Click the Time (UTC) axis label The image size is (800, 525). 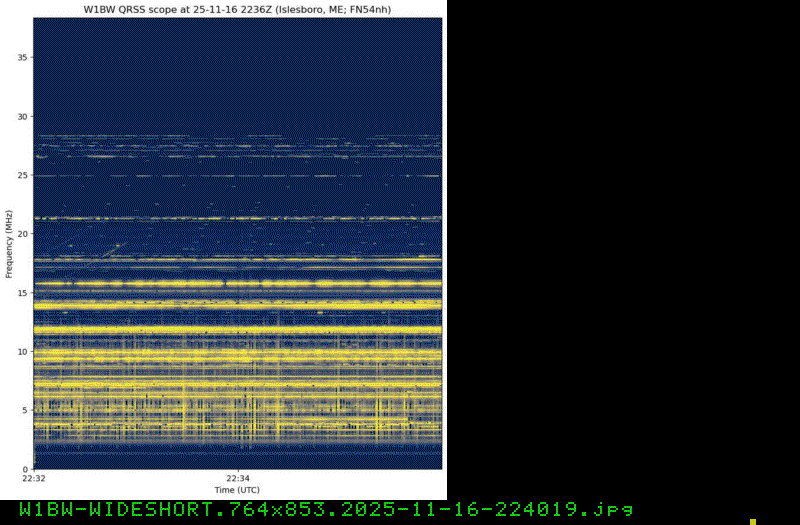[x=237, y=490]
